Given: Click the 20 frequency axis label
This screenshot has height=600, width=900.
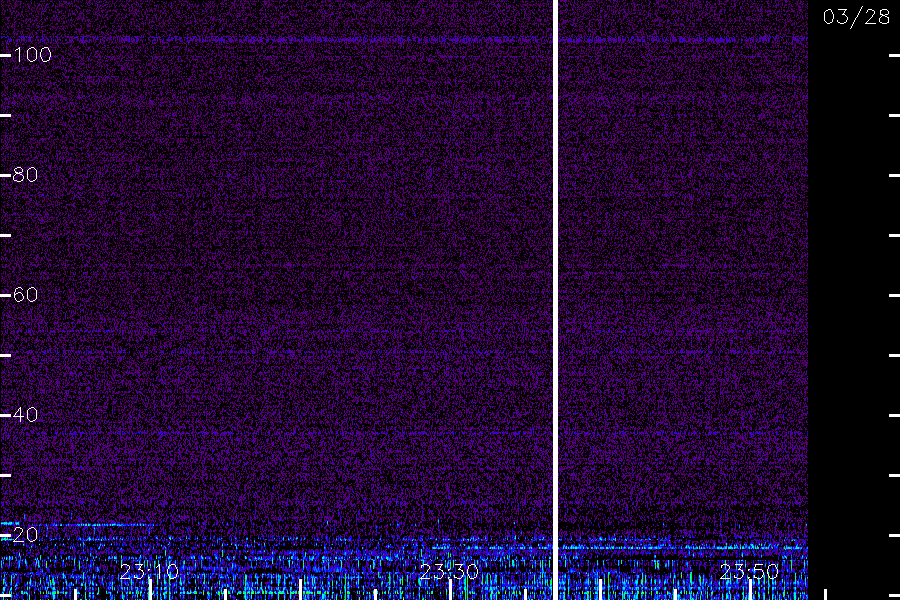Looking at the screenshot, I should pos(25,535).
